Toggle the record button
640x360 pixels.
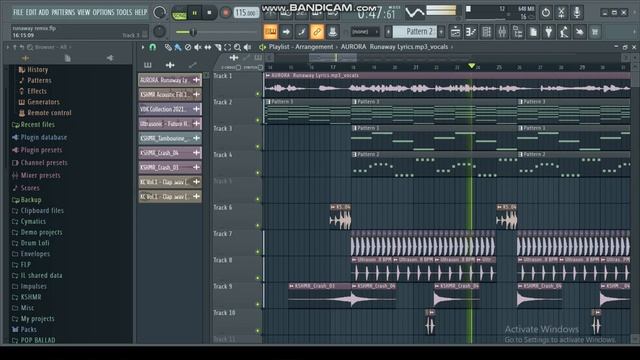(x=225, y=13)
